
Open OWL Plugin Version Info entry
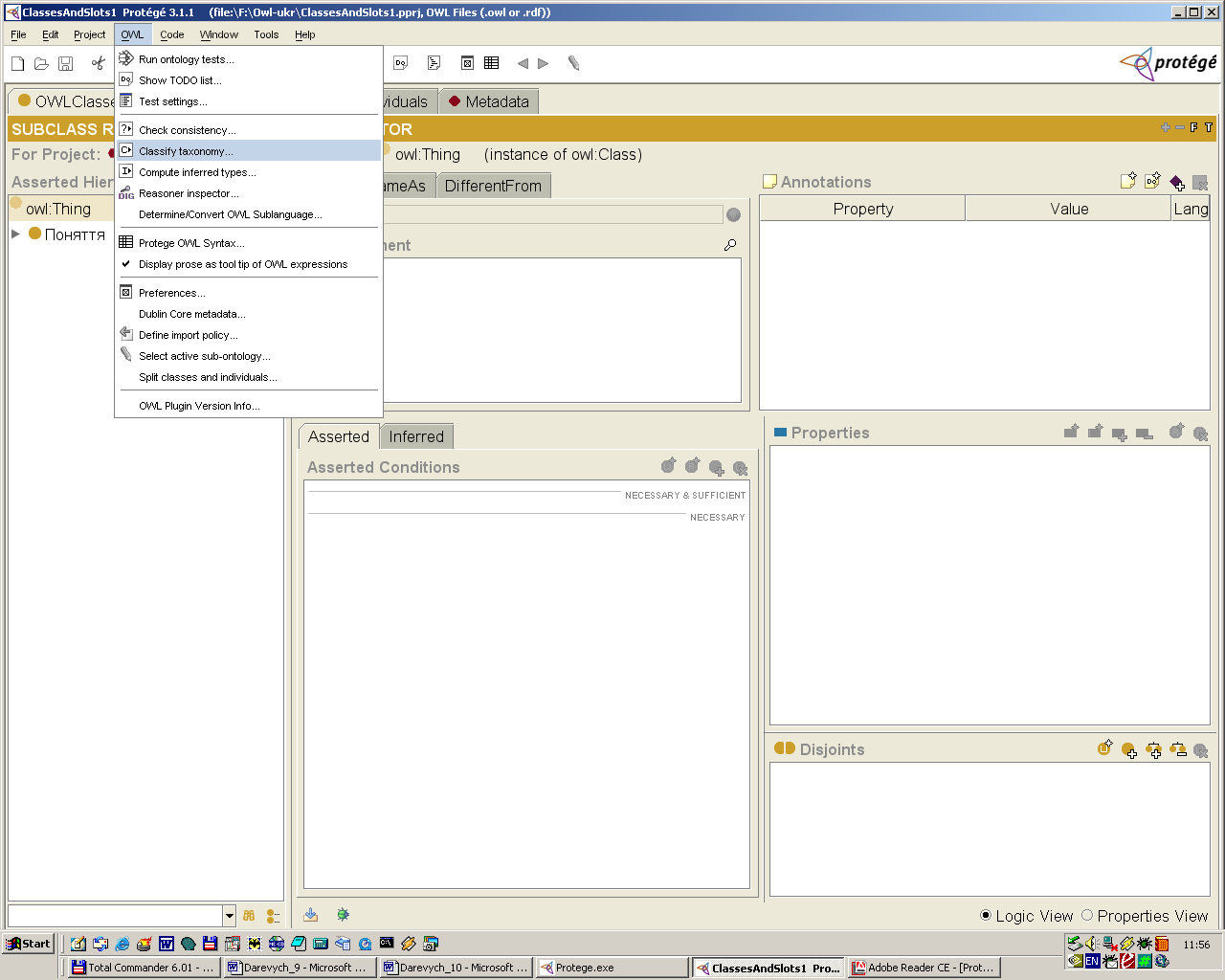tap(249, 406)
